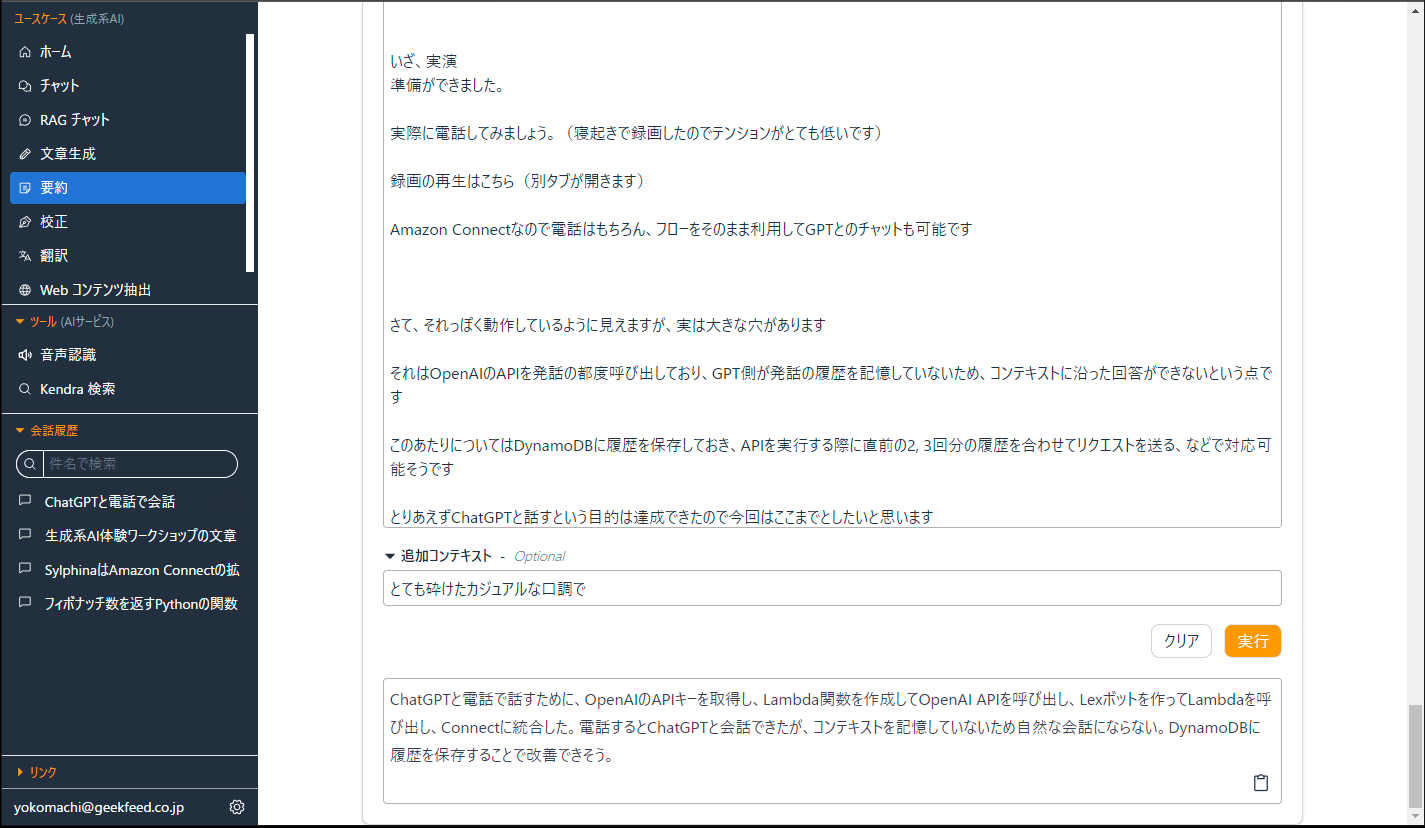The width and height of the screenshot is (1425, 828).
Task: Click the magnifier icon beside Kendra 検索
Action: click(25, 389)
